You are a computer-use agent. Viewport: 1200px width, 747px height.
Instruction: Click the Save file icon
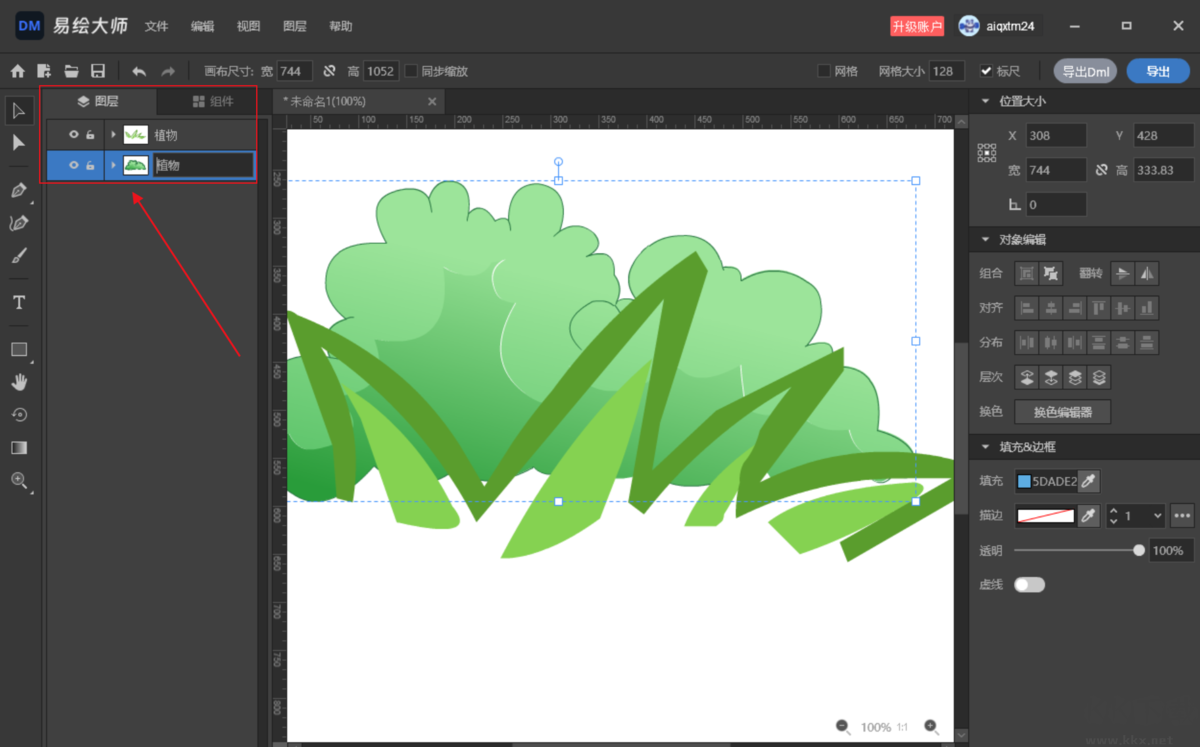coord(98,71)
